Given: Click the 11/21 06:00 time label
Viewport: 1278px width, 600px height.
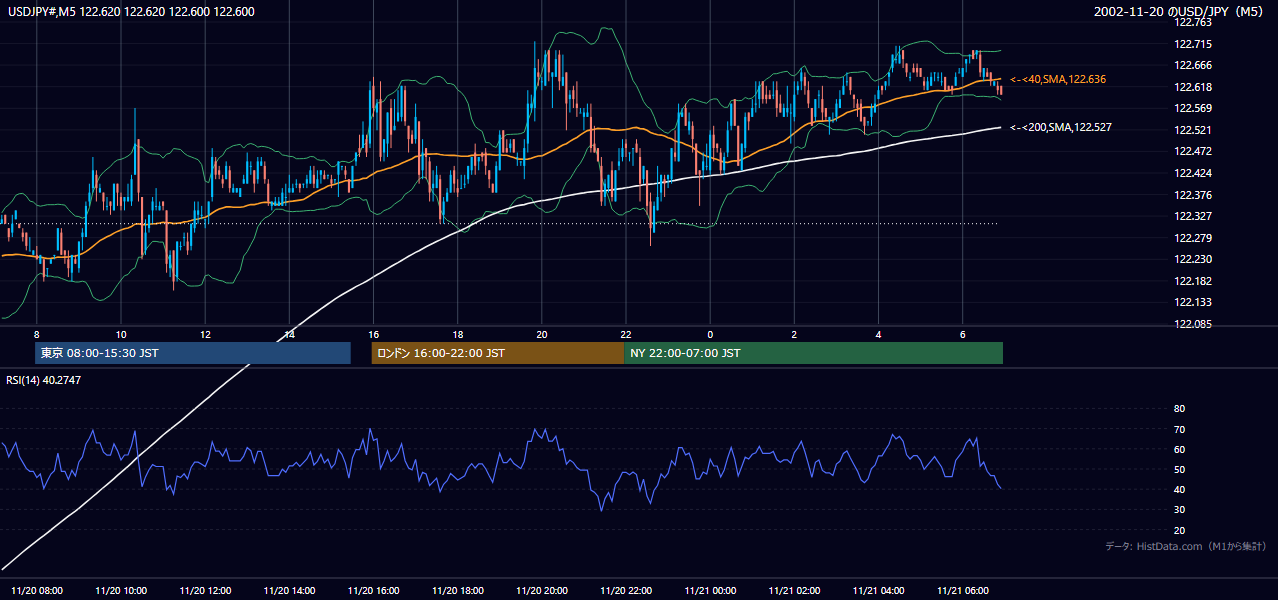Looking at the screenshot, I should (x=962, y=590).
